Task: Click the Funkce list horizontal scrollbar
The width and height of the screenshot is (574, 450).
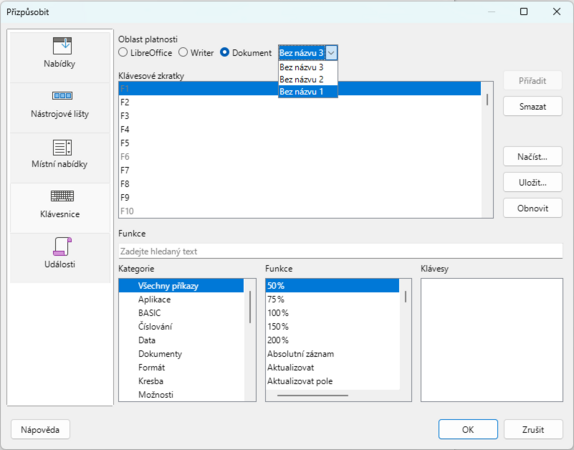Action: click(x=313, y=395)
